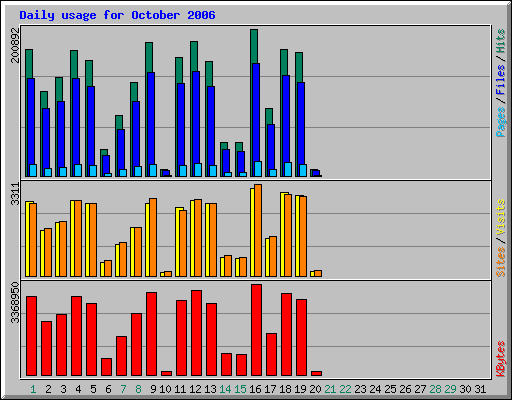Screen dimensions: 512x400
Task: Click day 30 on the x-axis
Action: pyautogui.click(x=465, y=389)
